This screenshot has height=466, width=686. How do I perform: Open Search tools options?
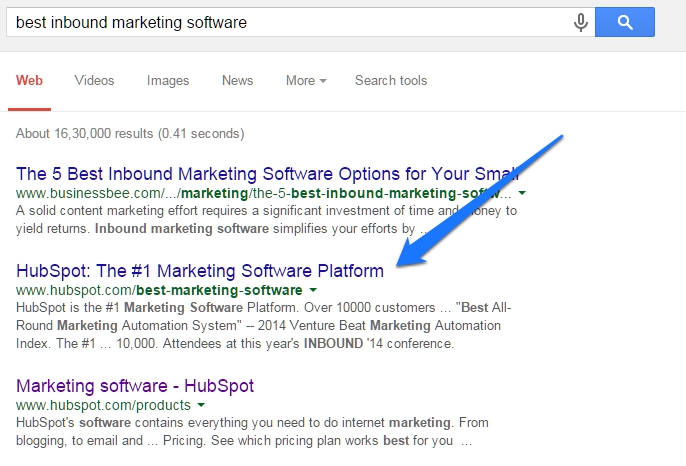[391, 81]
